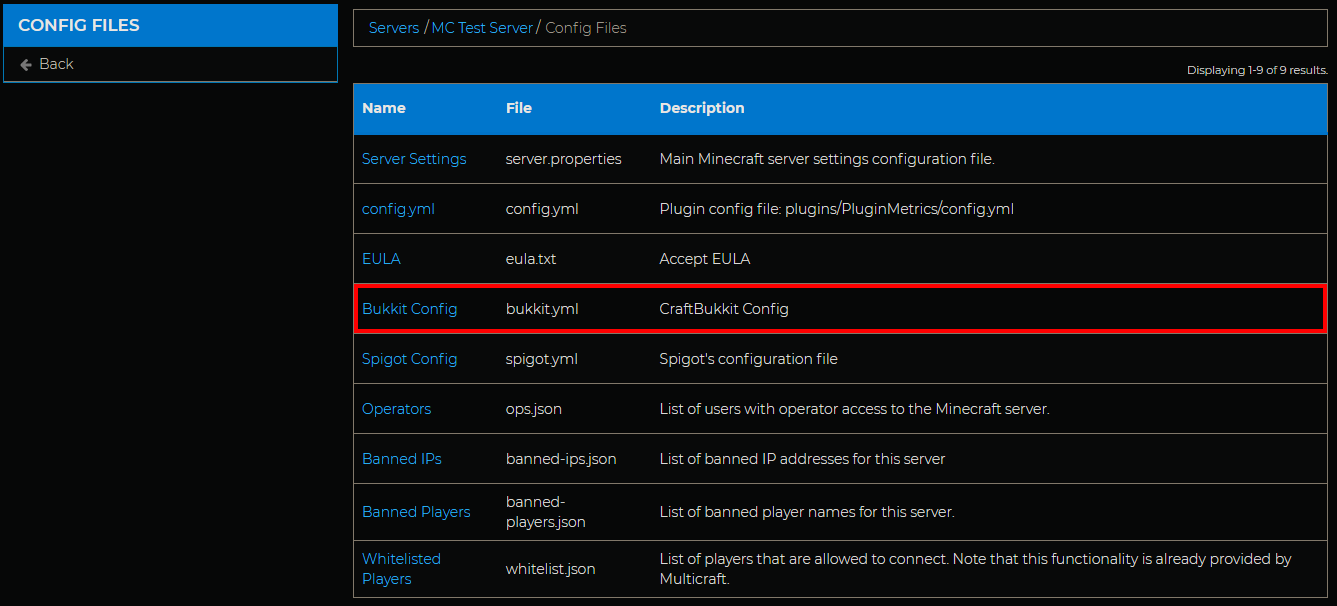Go back via the Back menu item
Viewport: 1337px width, 606px height.
(x=56, y=64)
